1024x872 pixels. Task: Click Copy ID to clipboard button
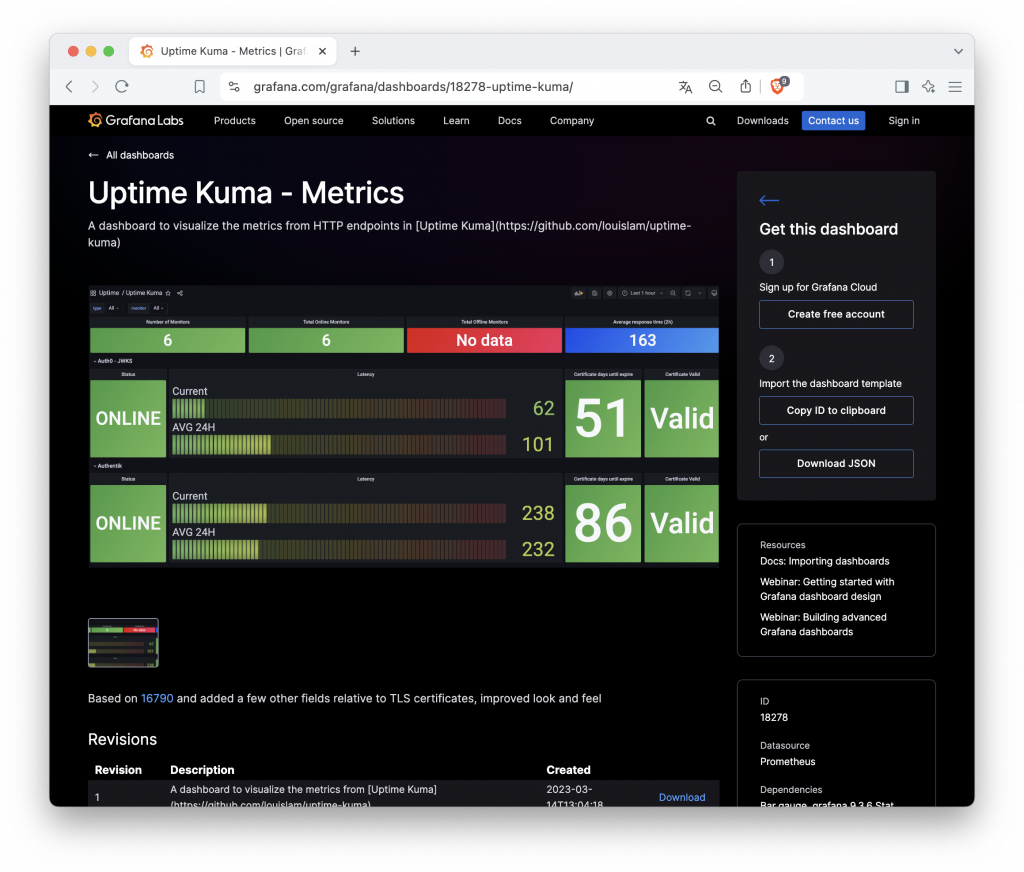pos(836,410)
